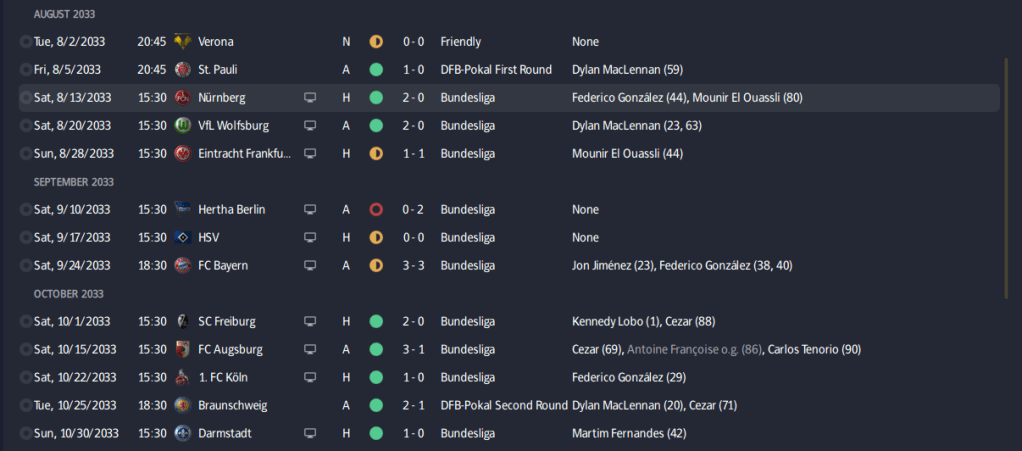Click the Hertha Berlin club badge
Screen dimensions: 1022x451
coord(182,210)
